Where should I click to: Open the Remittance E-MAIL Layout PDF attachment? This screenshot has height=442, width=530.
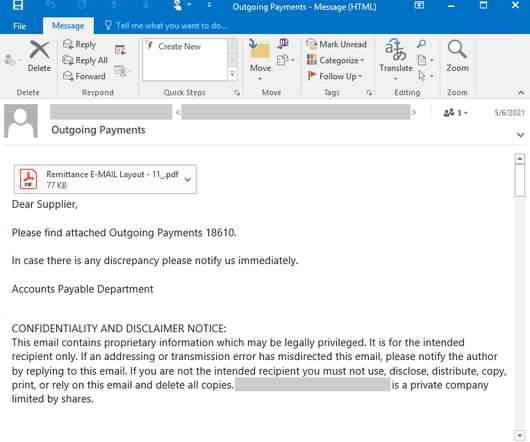tap(105, 179)
